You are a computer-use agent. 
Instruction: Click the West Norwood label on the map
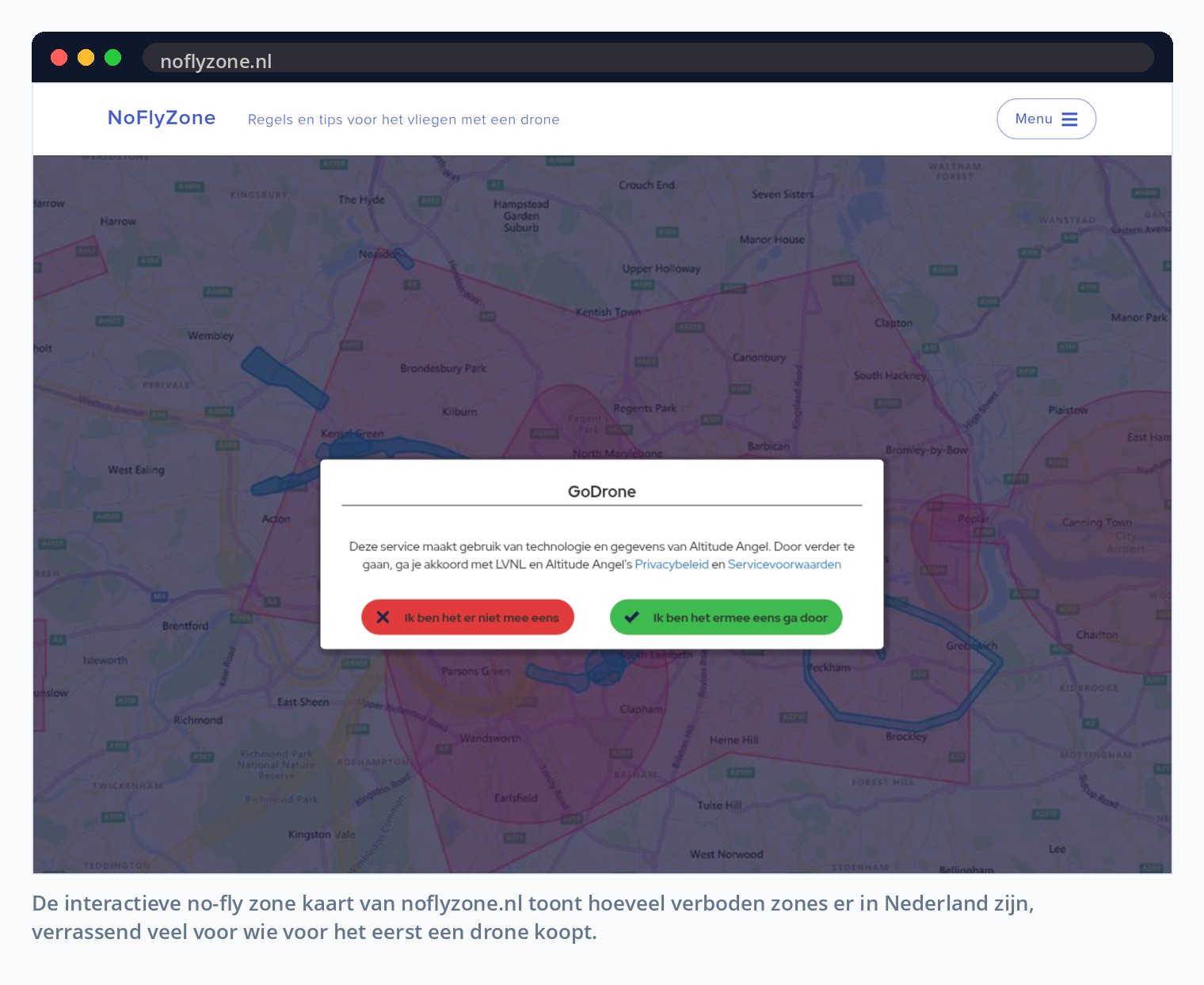(726, 854)
